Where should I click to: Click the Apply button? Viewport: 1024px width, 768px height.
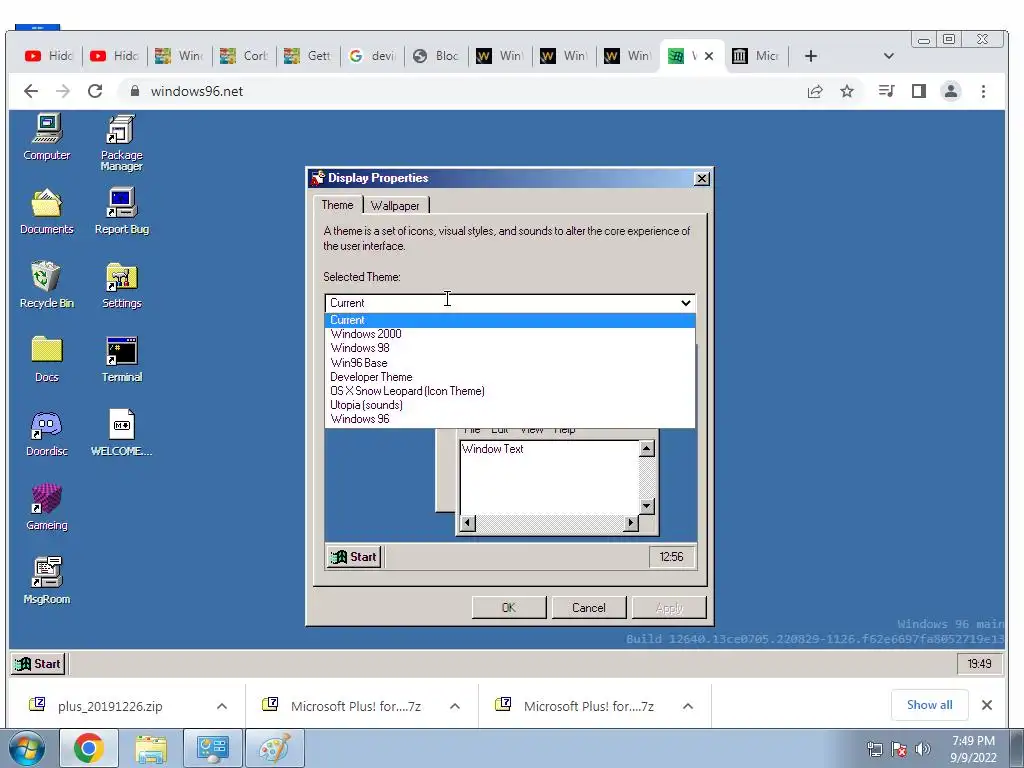pyautogui.click(x=669, y=607)
